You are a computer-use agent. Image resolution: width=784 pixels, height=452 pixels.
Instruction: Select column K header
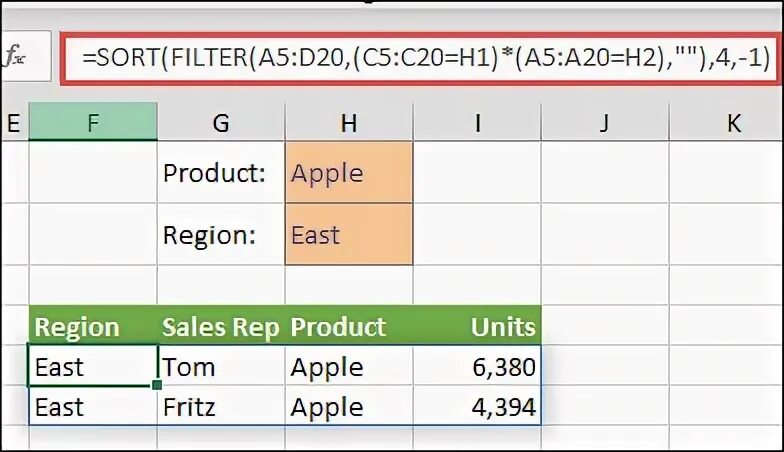click(727, 122)
